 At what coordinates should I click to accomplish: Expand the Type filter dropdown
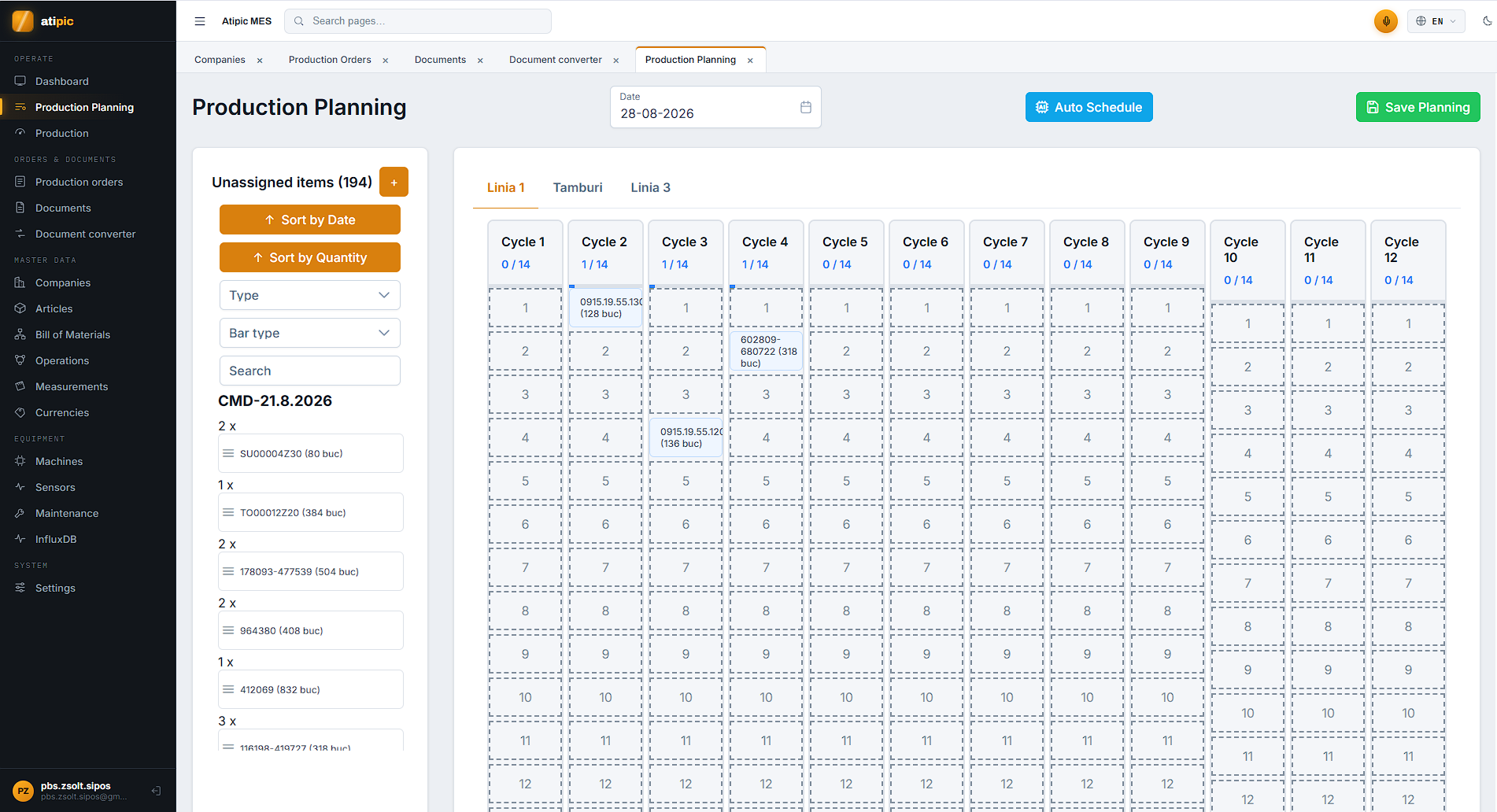click(310, 295)
